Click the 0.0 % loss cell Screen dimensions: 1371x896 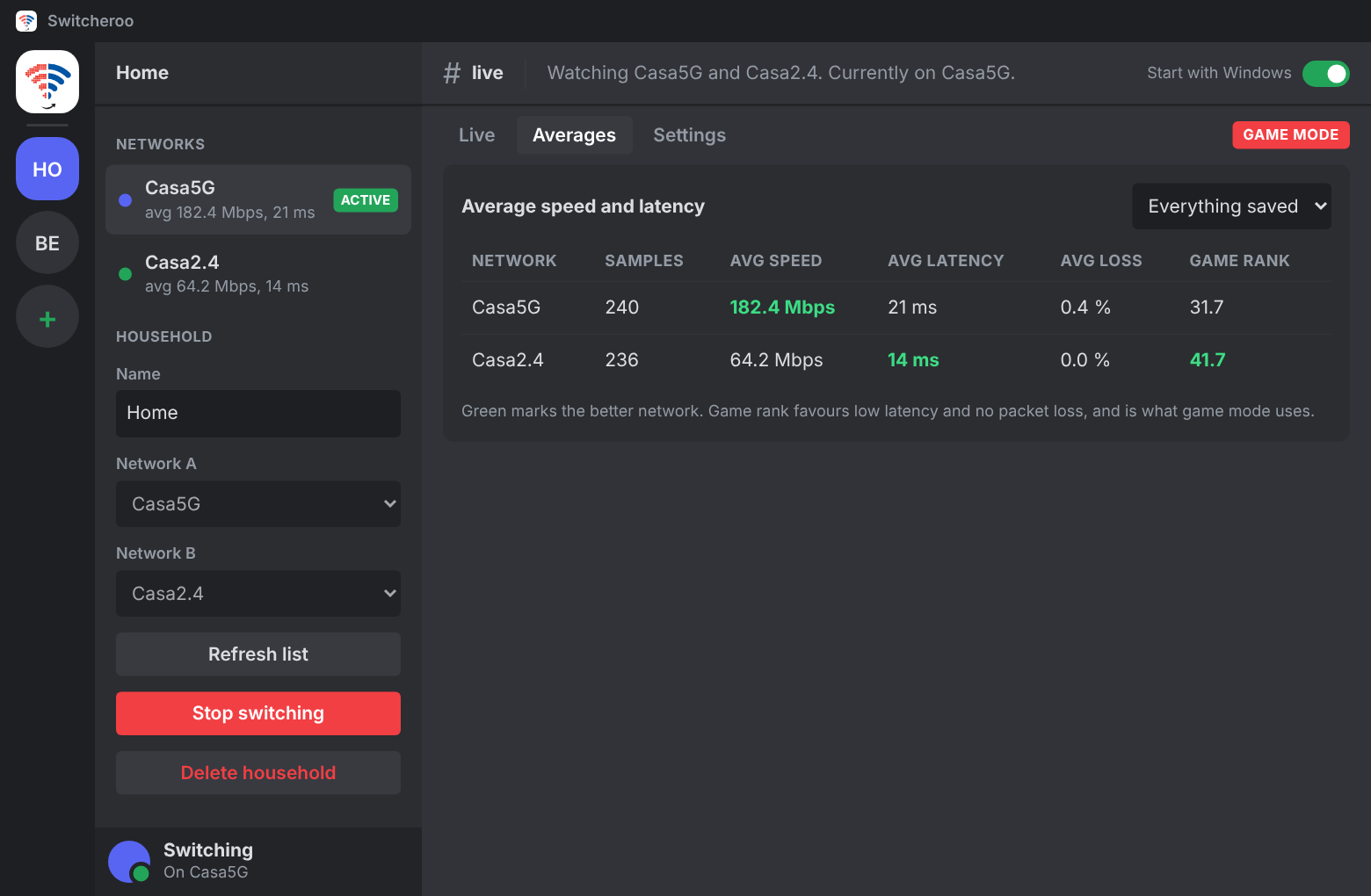(1085, 360)
